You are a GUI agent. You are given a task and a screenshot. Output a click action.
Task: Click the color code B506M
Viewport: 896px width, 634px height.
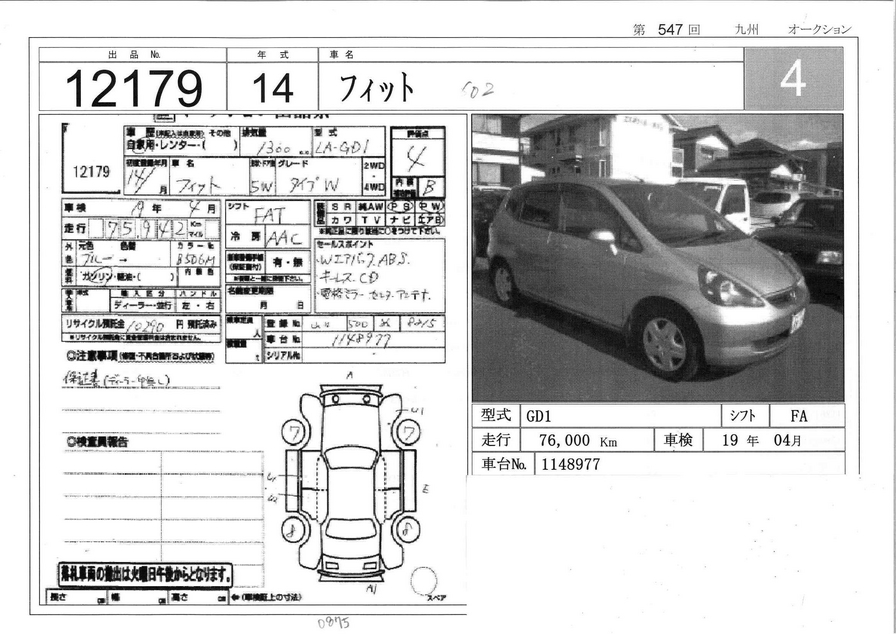tap(195, 260)
